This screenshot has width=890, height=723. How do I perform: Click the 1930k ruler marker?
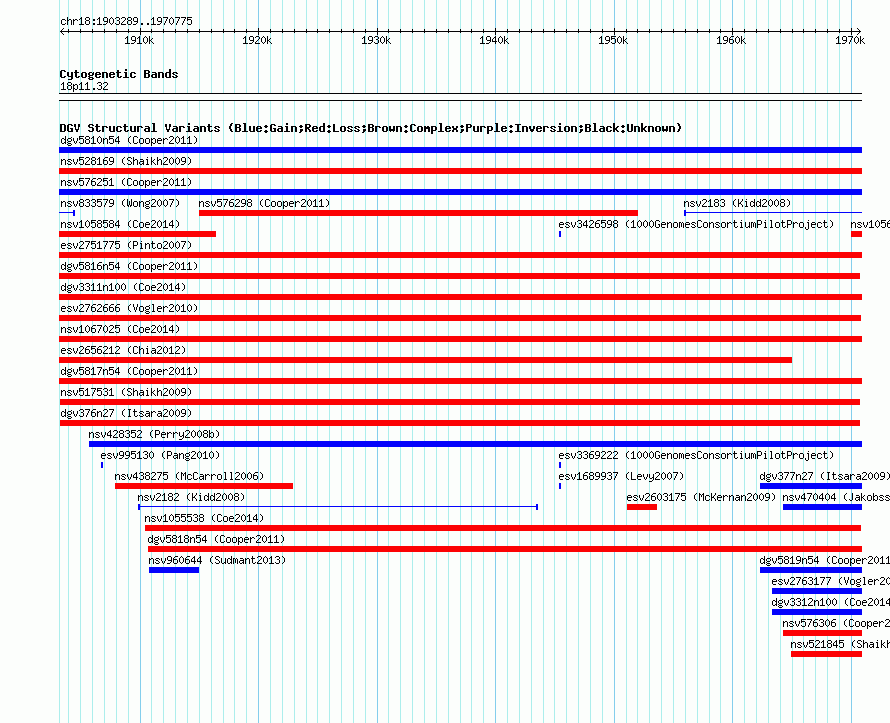click(376, 40)
